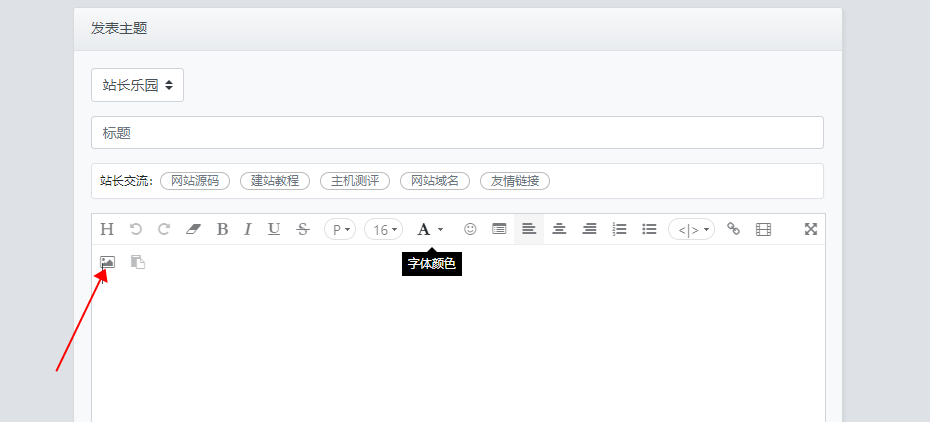930x422 pixels.
Task: Click the 发表主题 panel heading
Action: click(119, 28)
